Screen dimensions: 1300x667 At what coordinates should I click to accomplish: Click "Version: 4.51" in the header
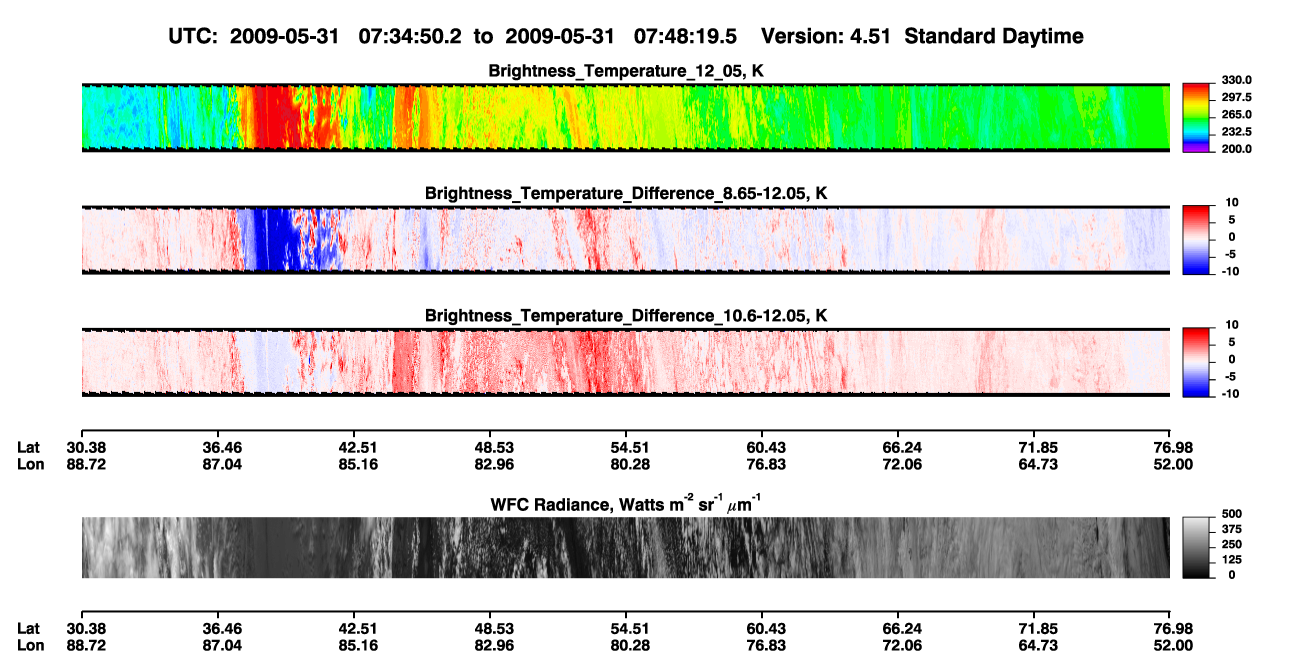(827, 36)
